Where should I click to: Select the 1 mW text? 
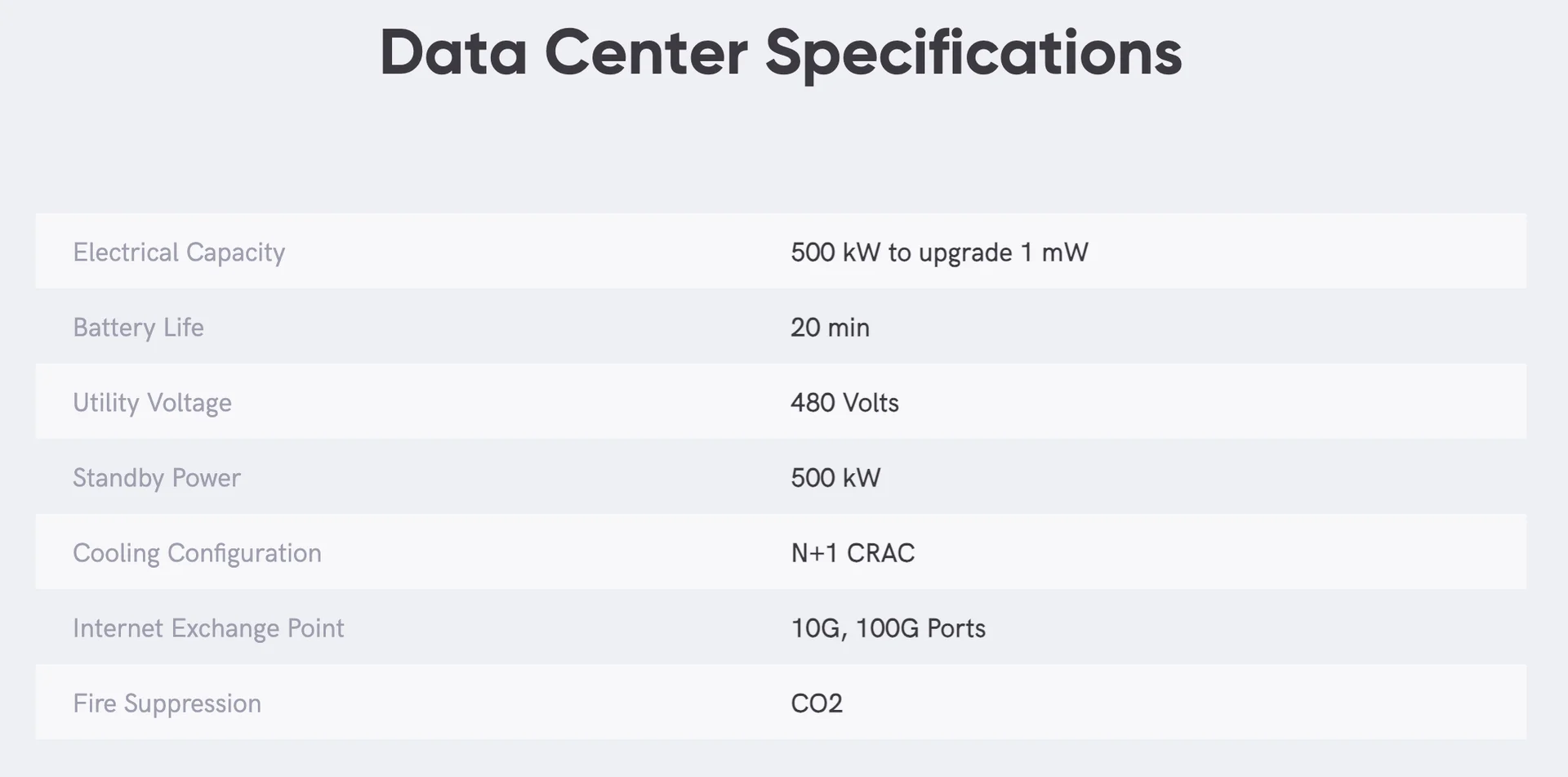click(x=1053, y=252)
